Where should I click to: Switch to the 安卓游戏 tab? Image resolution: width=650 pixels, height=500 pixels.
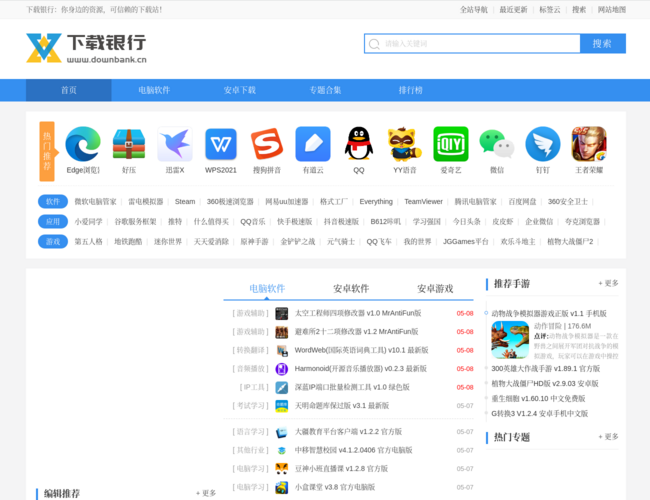(x=435, y=288)
